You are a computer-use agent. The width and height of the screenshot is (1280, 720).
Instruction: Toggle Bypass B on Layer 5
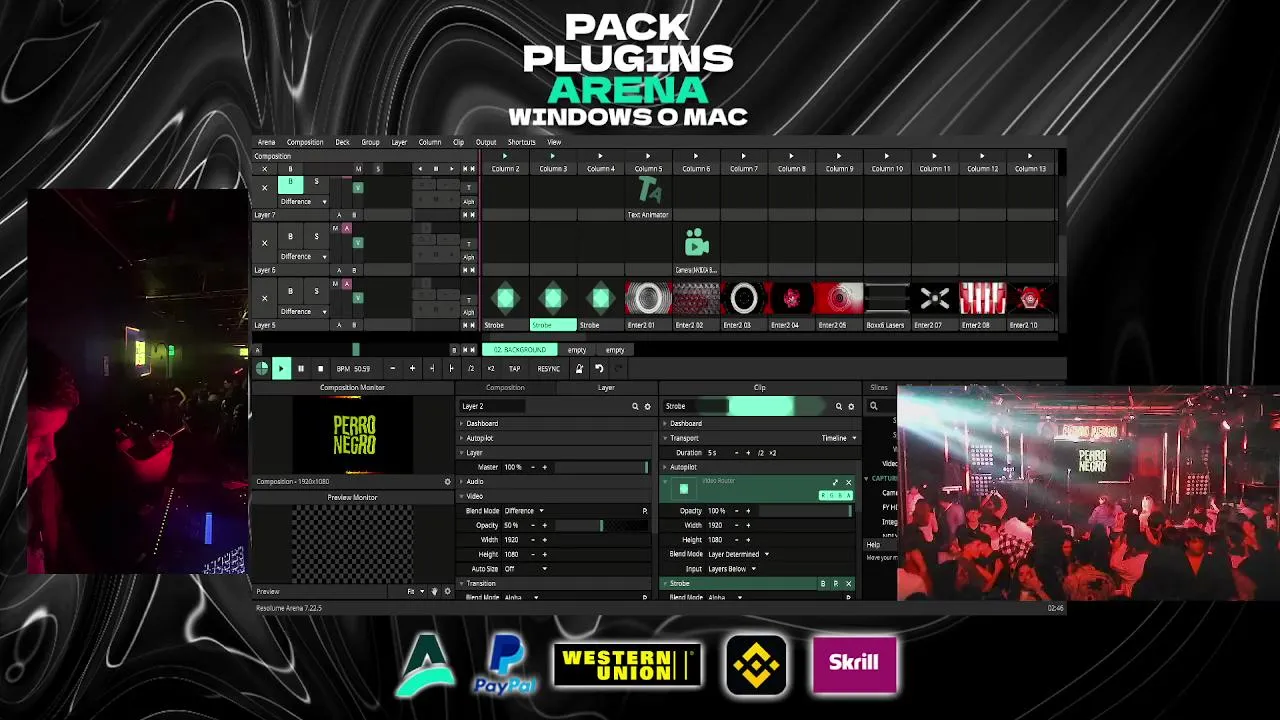pos(290,292)
